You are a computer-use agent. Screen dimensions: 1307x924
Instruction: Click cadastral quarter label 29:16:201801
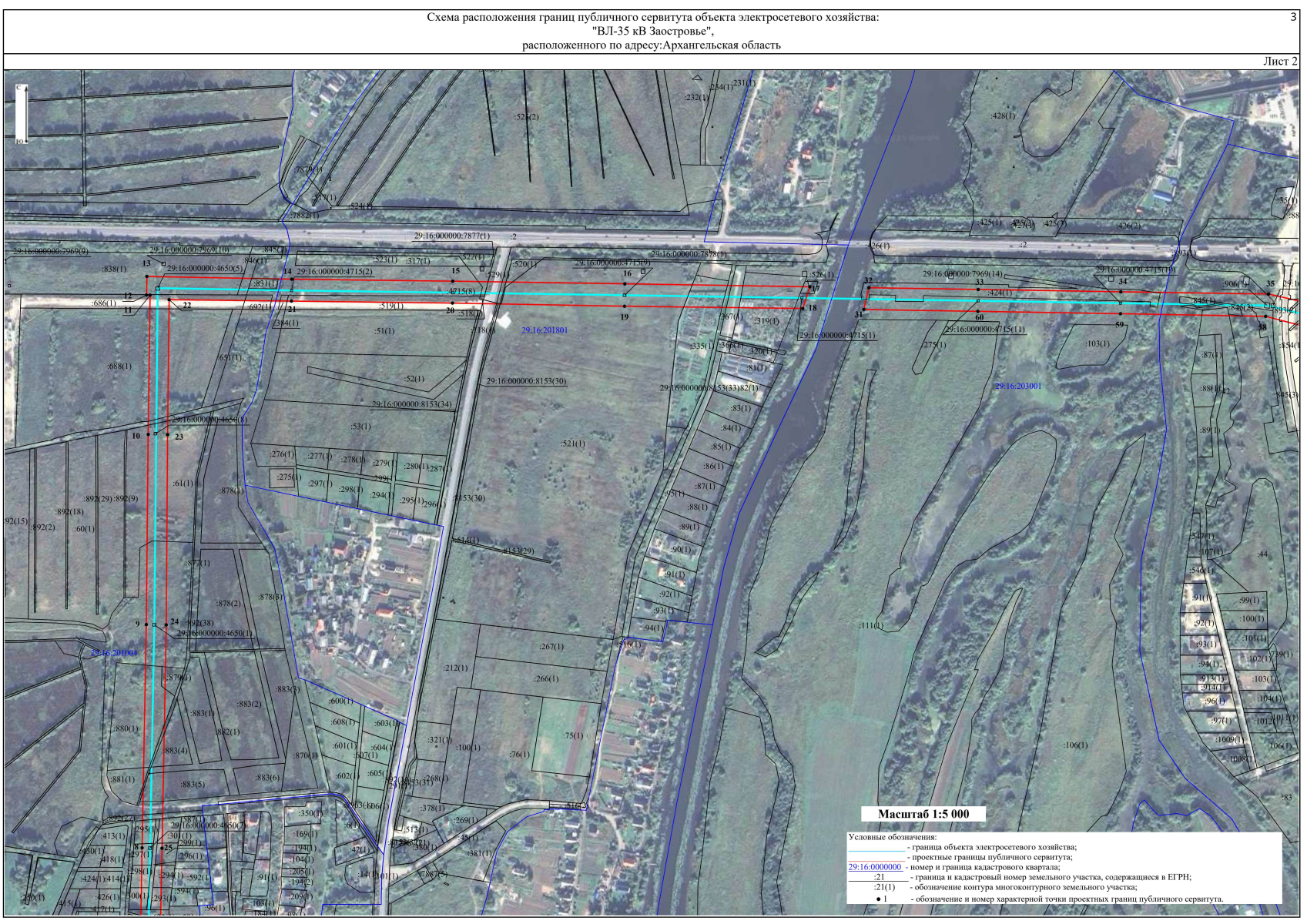[544, 330]
